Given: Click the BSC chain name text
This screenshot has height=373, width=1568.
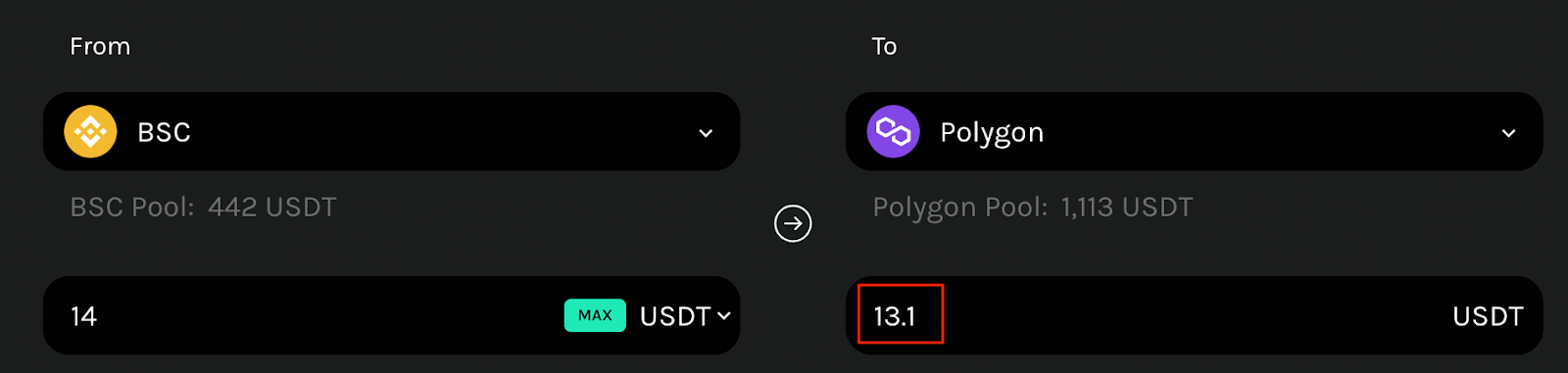Looking at the screenshot, I should (x=164, y=132).
